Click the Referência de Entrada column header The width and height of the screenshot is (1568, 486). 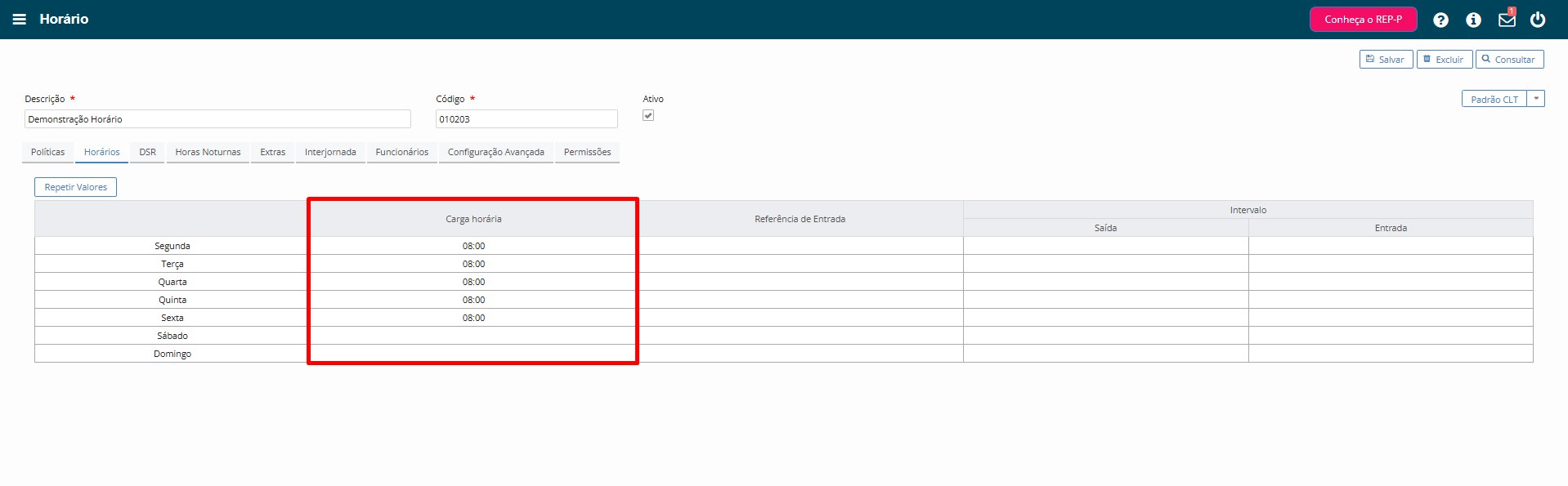pos(800,219)
